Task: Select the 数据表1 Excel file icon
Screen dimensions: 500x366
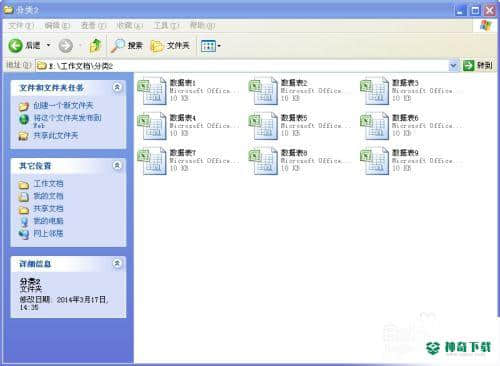Action: point(152,91)
